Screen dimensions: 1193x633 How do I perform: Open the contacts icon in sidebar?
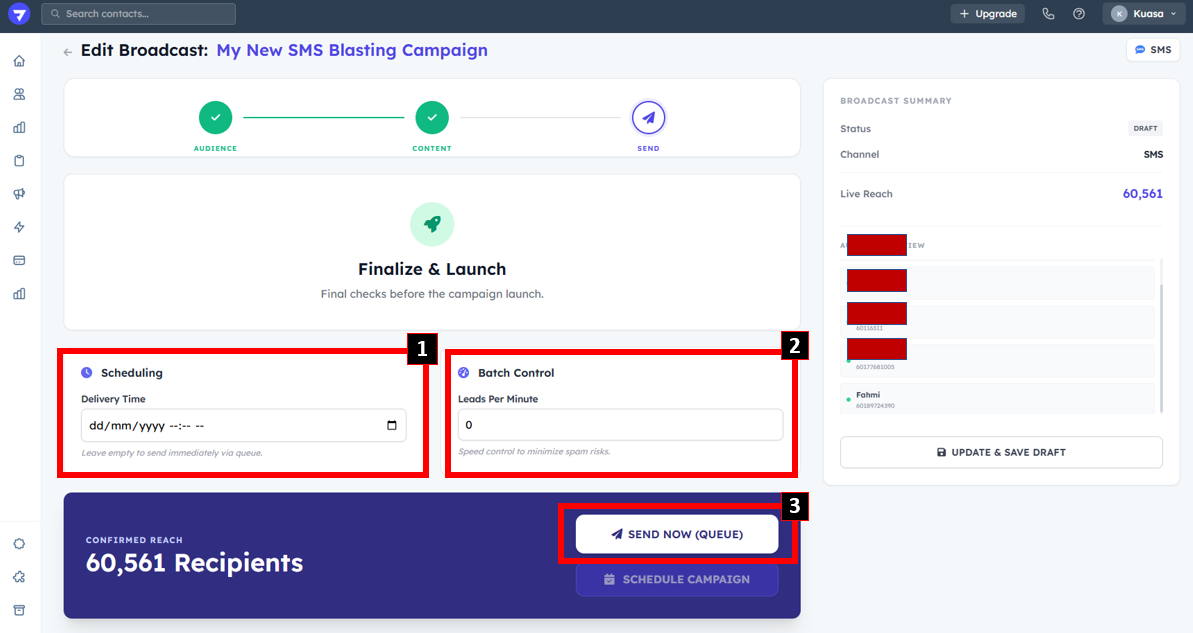click(x=19, y=94)
